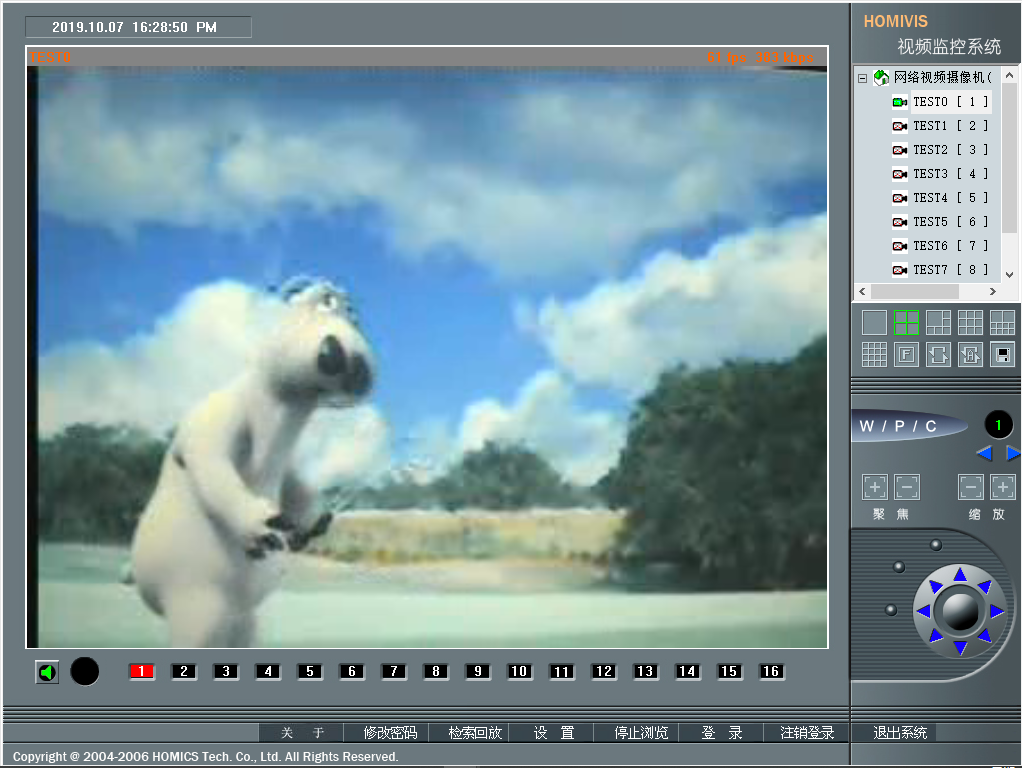Pan camera left with PTZ arrow
Viewport: 1022px width, 768px height.
(x=923, y=611)
